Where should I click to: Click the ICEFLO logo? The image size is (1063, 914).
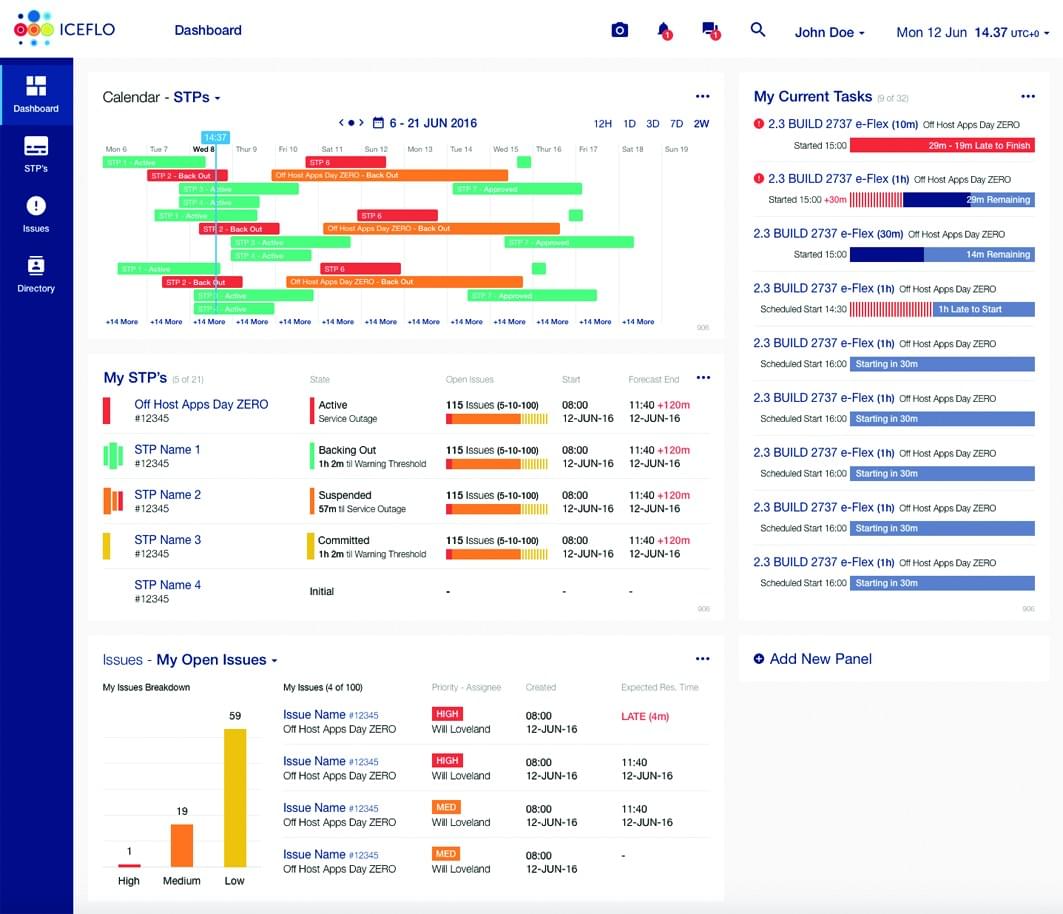point(63,28)
